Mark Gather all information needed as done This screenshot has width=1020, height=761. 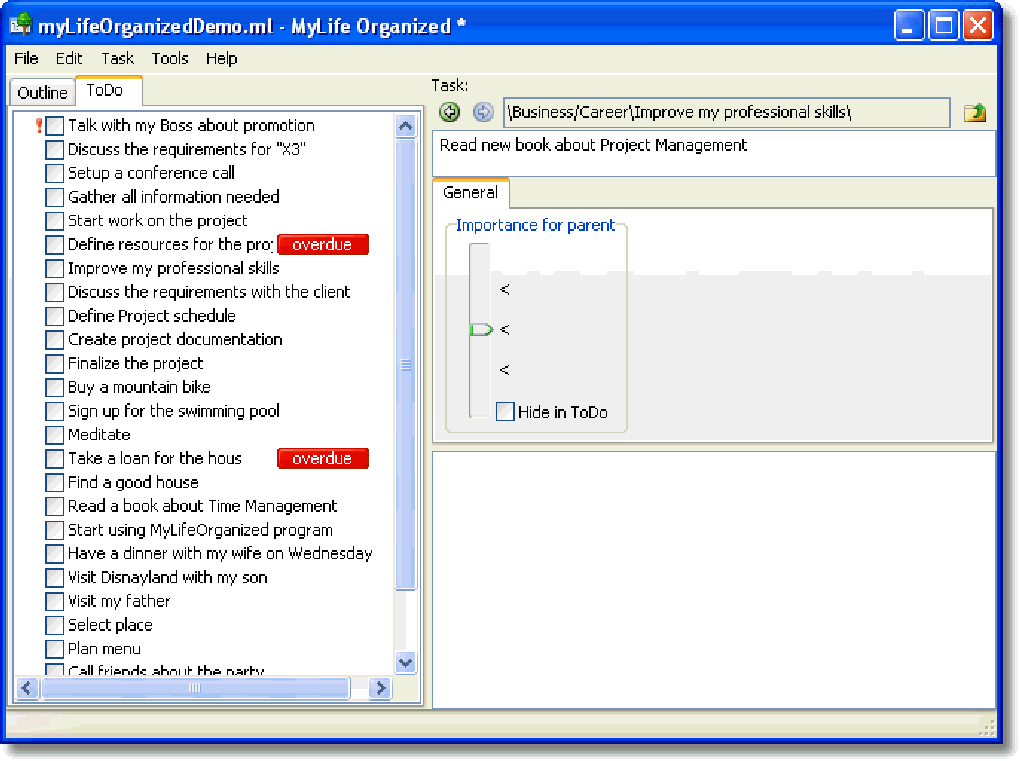55,197
